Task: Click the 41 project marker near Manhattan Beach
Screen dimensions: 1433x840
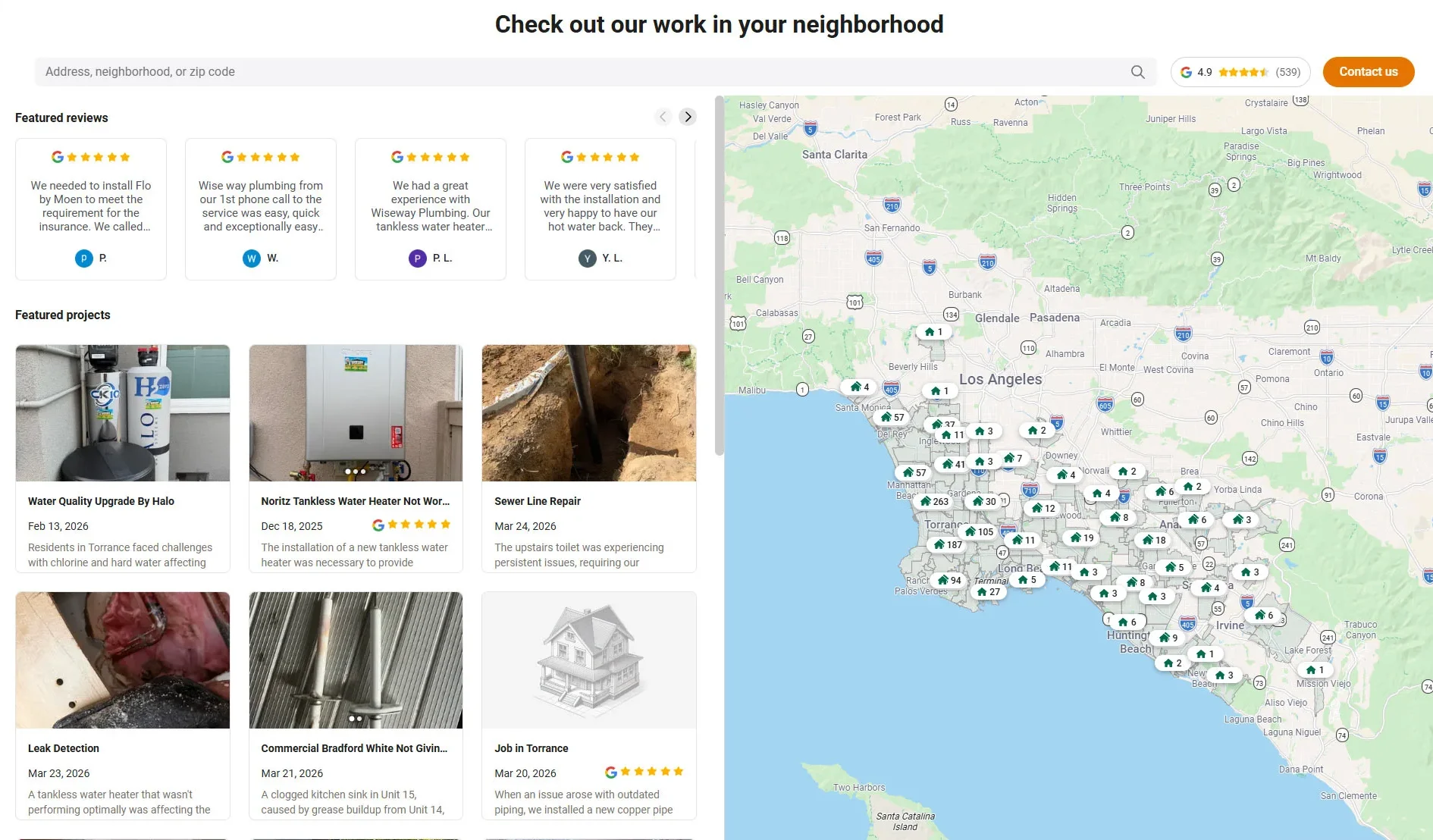Action: pos(952,463)
